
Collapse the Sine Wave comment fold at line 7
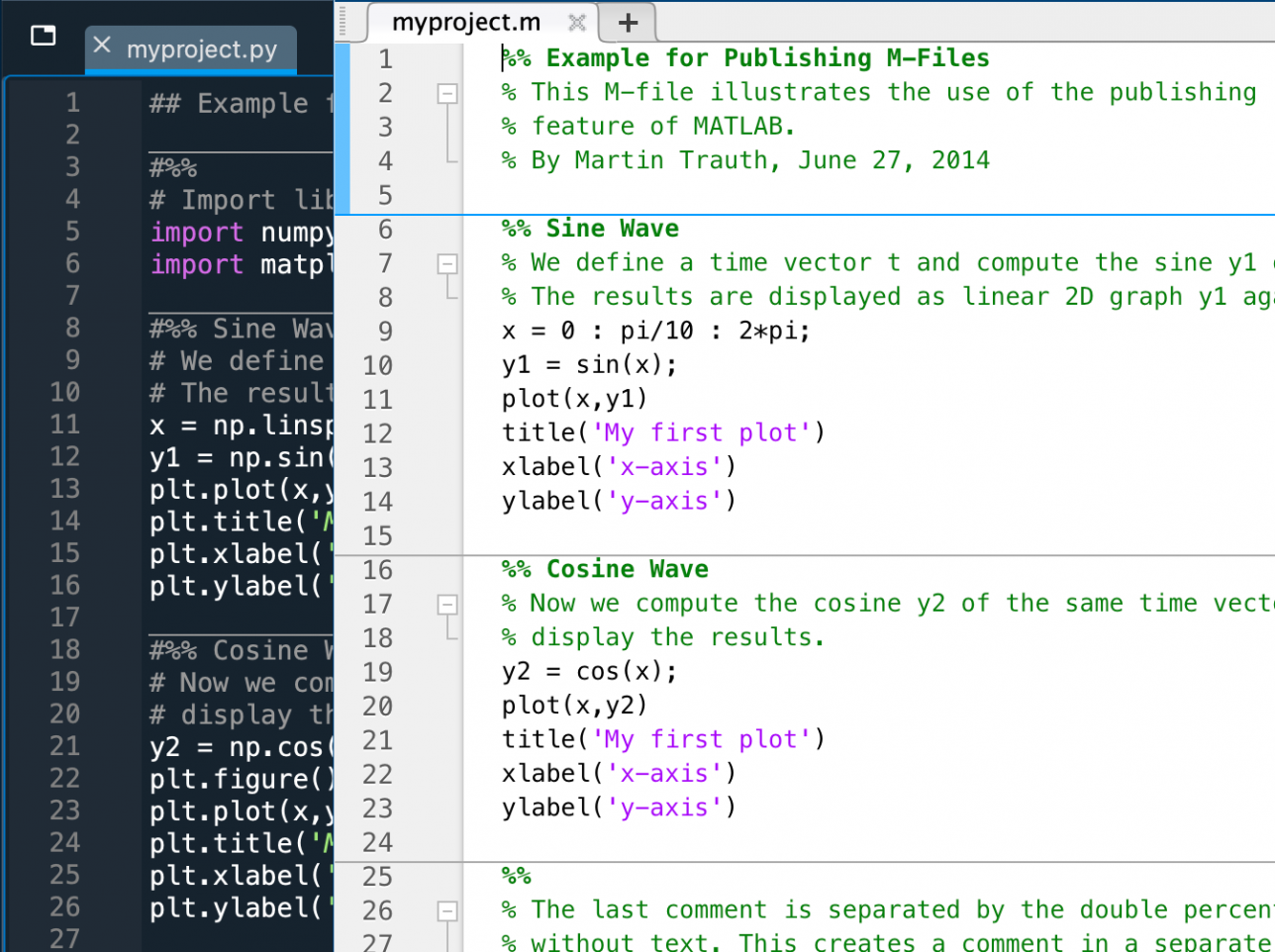447,263
